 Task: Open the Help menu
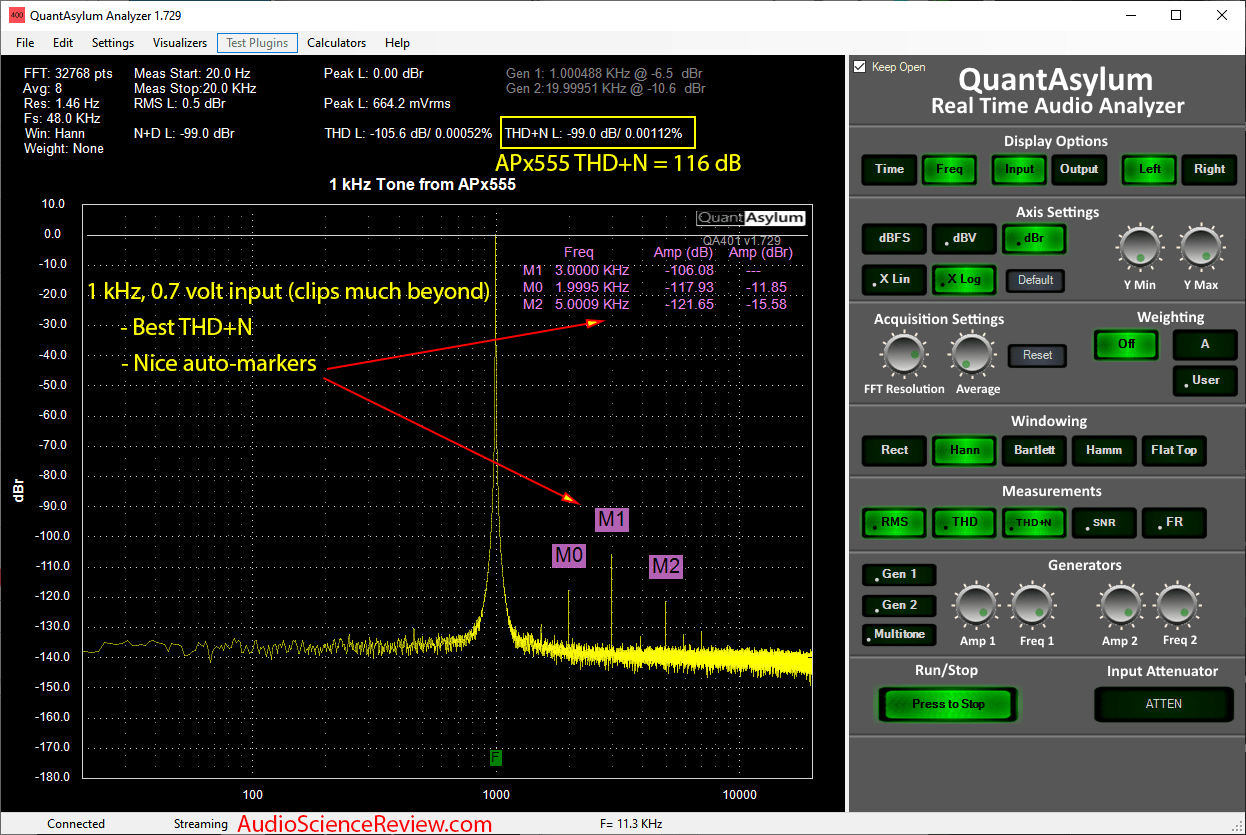(397, 43)
